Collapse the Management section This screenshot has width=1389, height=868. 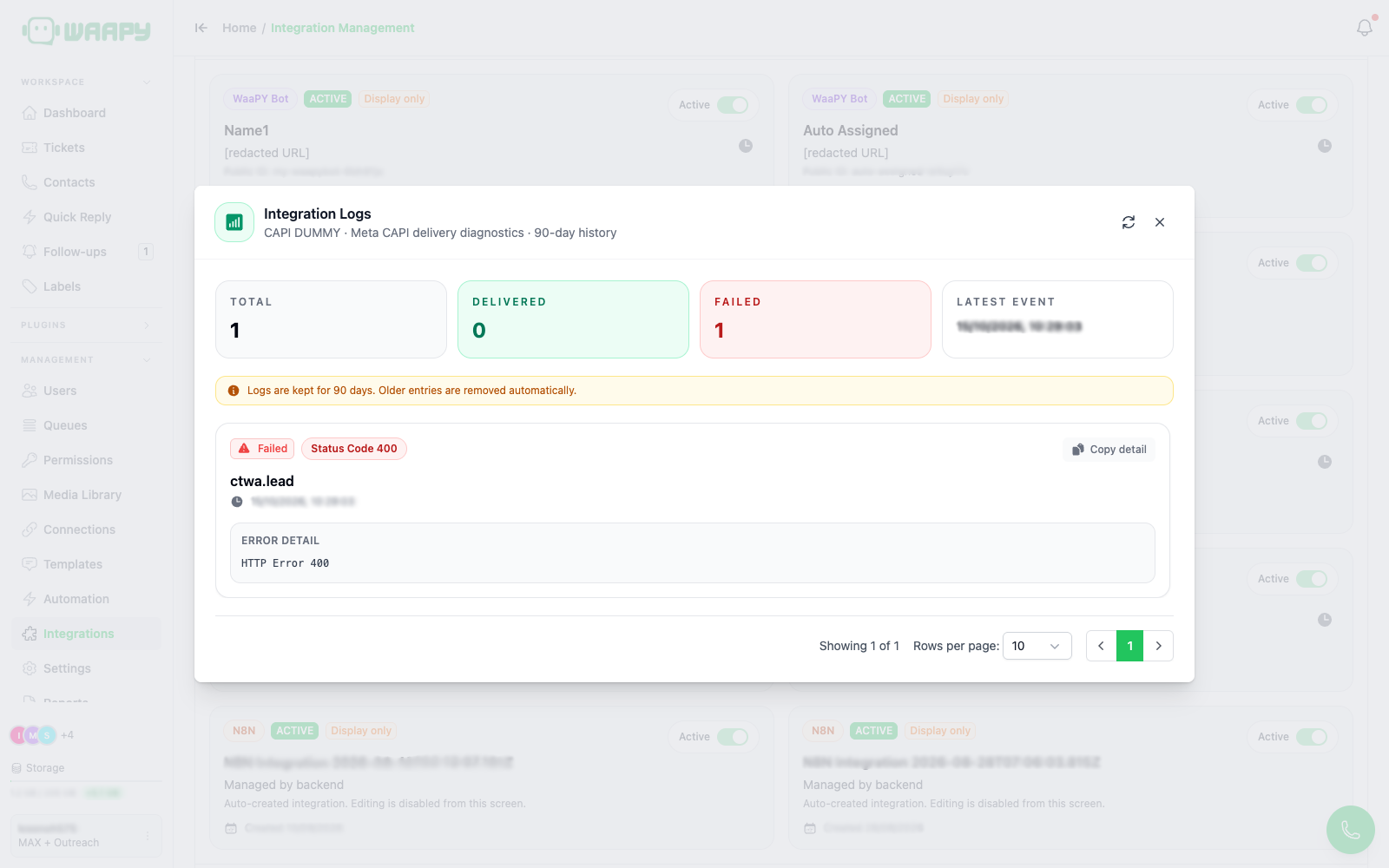pos(147,360)
